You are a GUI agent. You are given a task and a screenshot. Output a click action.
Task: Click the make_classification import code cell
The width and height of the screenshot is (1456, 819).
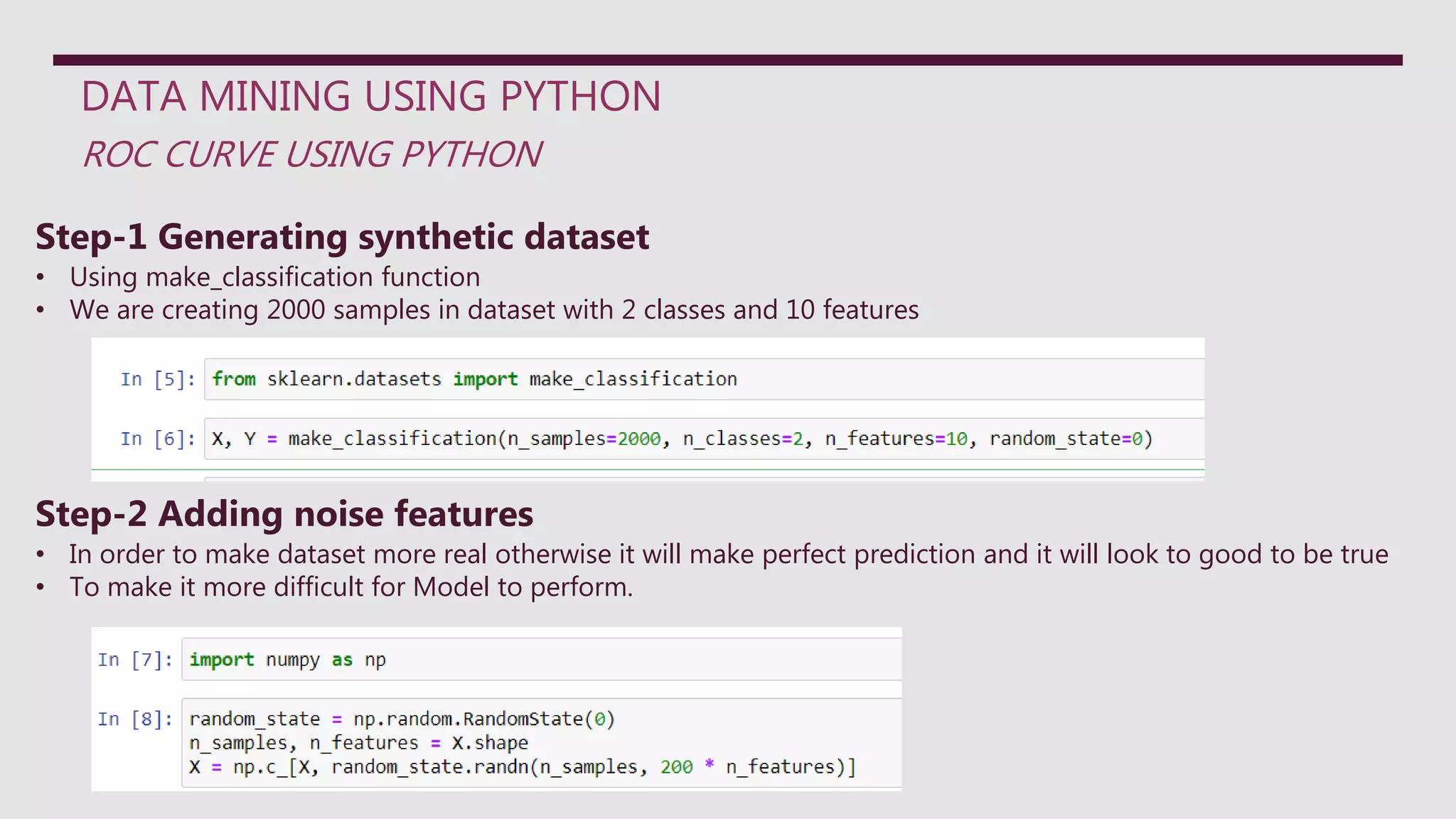(474, 379)
